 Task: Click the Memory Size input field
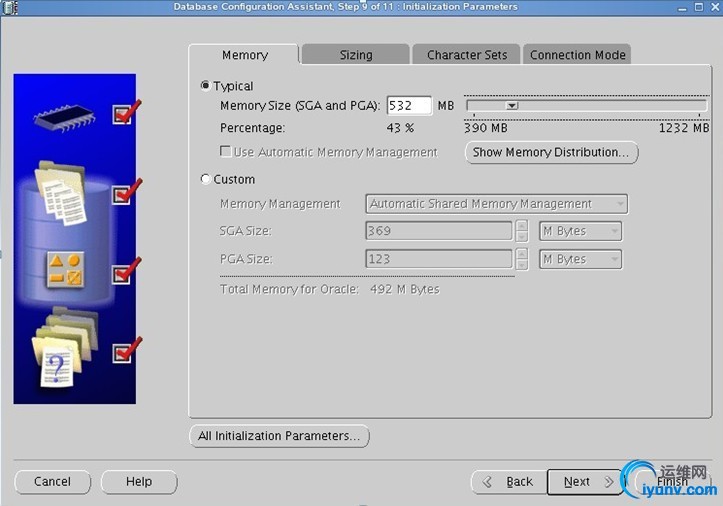(x=409, y=106)
